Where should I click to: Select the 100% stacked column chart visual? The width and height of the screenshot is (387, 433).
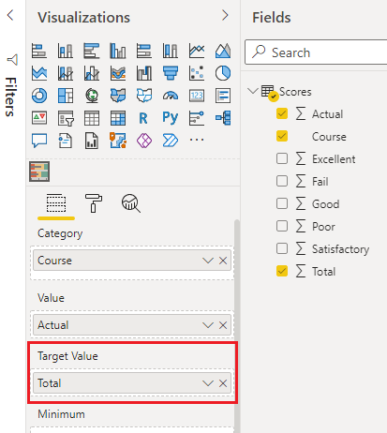170,51
